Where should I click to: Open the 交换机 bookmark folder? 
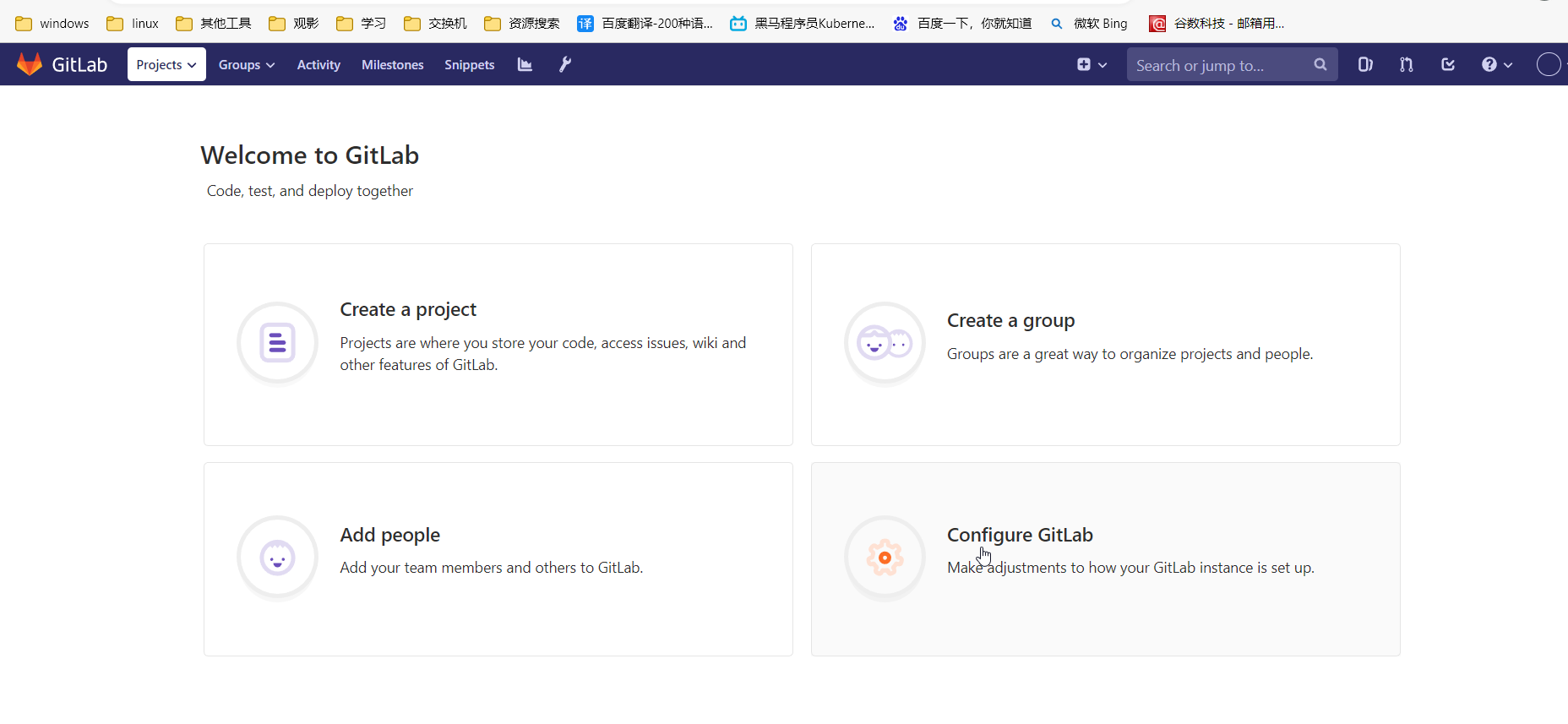pos(436,23)
